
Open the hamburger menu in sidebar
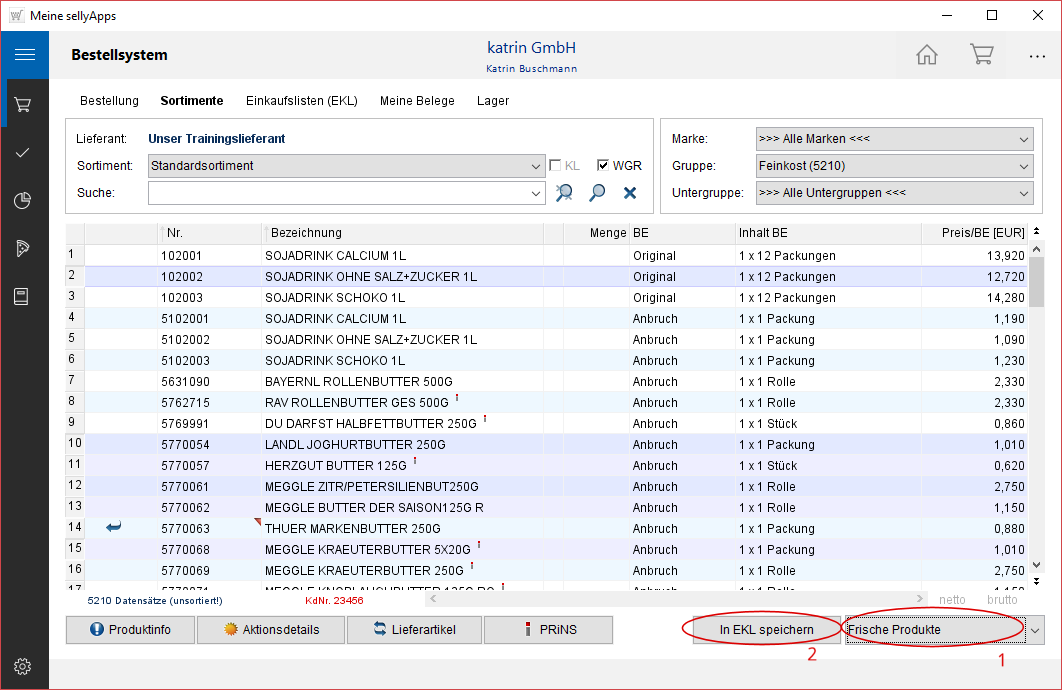coord(24,55)
